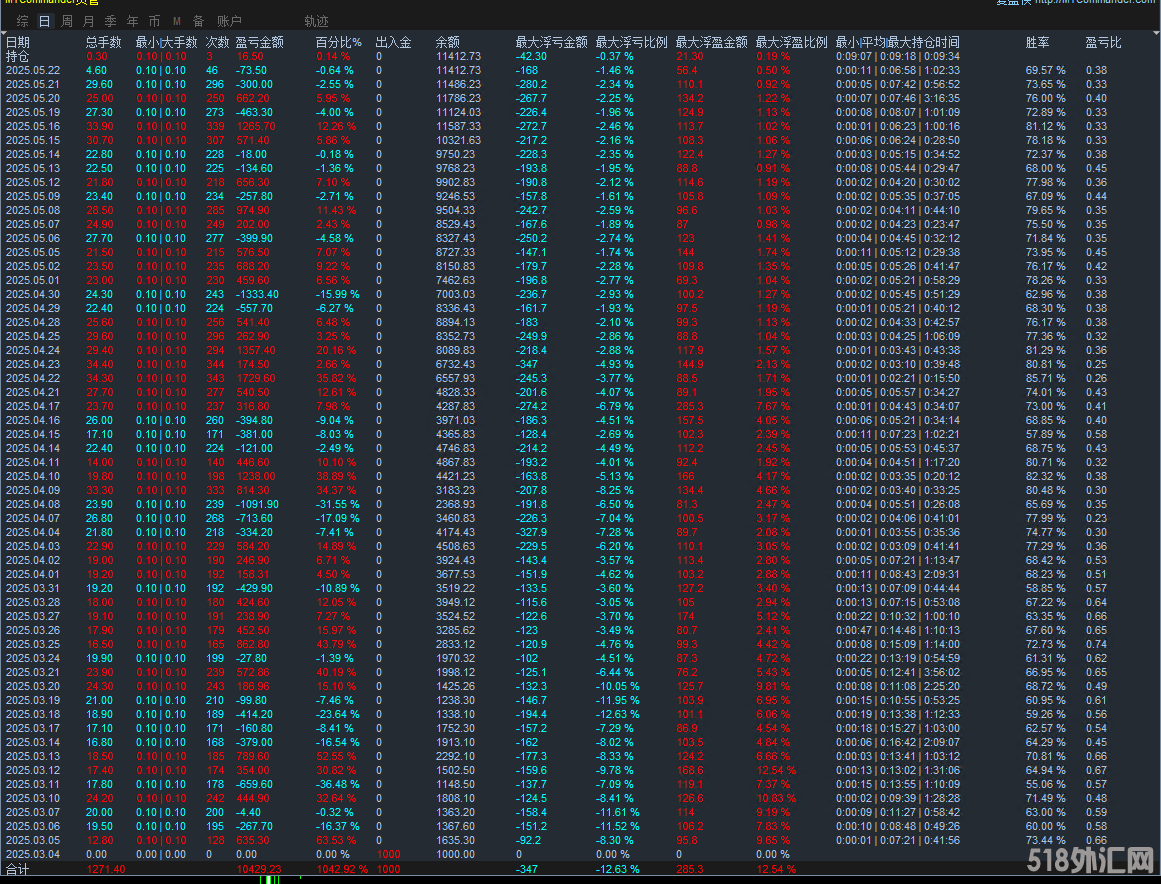Sort by the 胜率 column header
Viewport: 1161px width, 884px height.
point(1038,43)
